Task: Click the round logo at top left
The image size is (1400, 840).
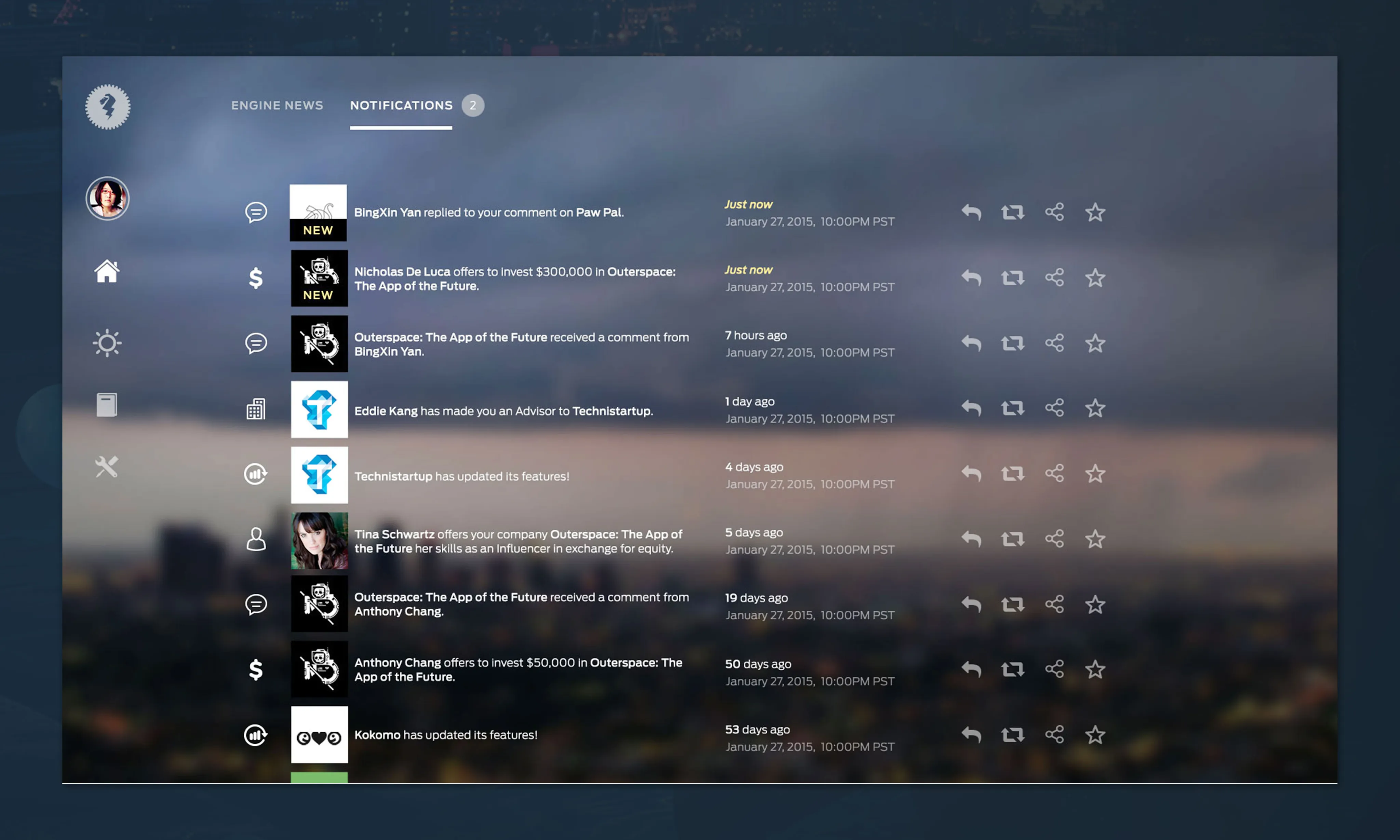Action: [x=108, y=107]
